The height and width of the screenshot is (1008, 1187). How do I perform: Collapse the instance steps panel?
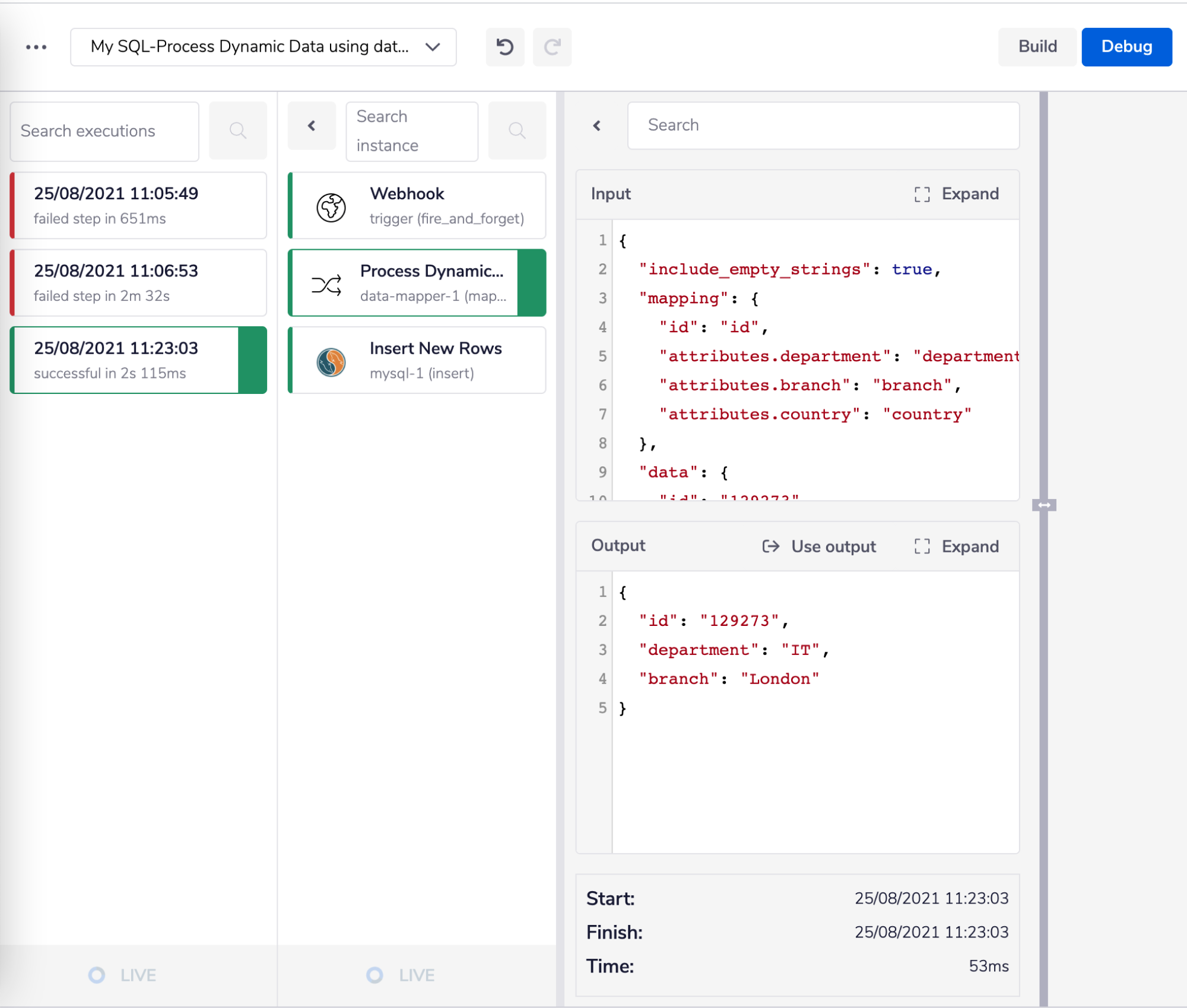click(x=312, y=126)
